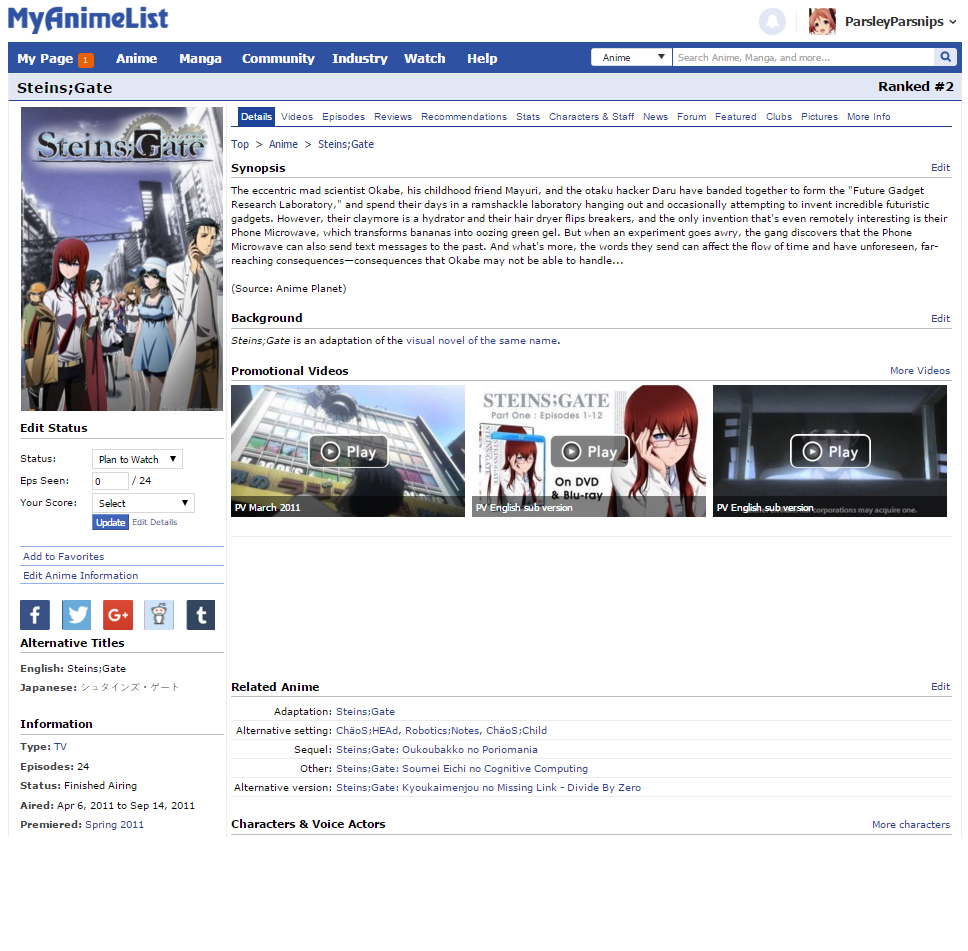Switch to the Episodes tab
968x951 pixels.
point(343,117)
